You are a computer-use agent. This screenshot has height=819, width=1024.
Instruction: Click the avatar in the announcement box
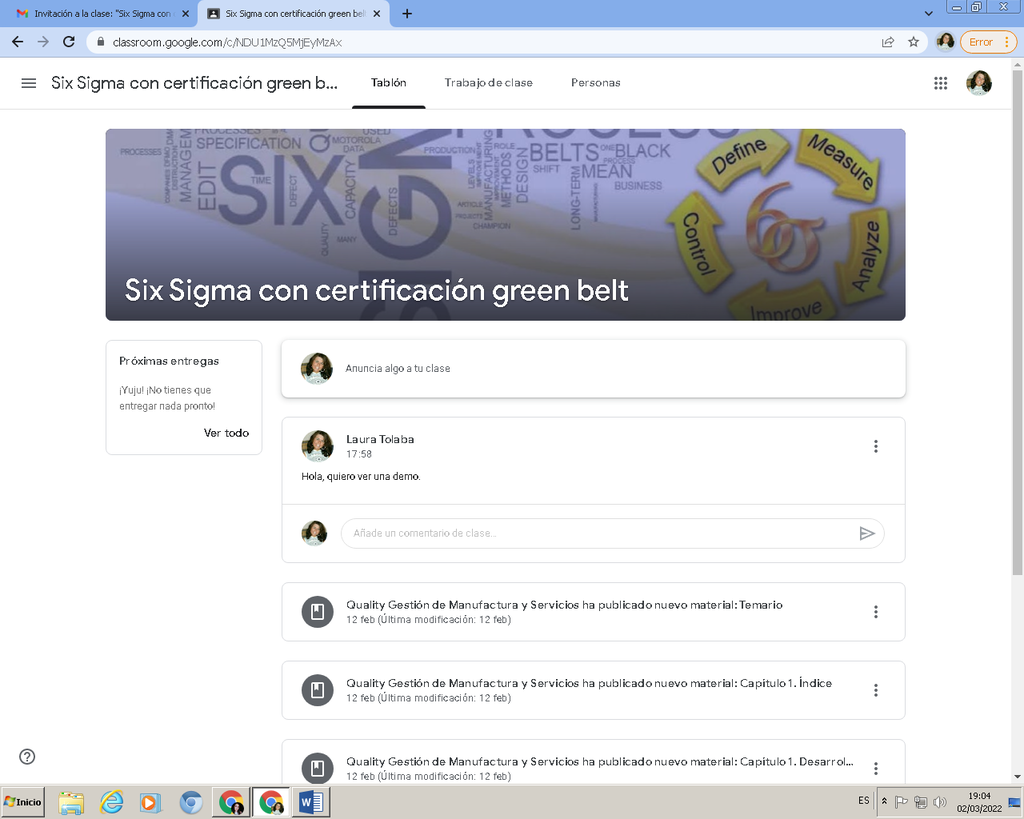[317, 368]
